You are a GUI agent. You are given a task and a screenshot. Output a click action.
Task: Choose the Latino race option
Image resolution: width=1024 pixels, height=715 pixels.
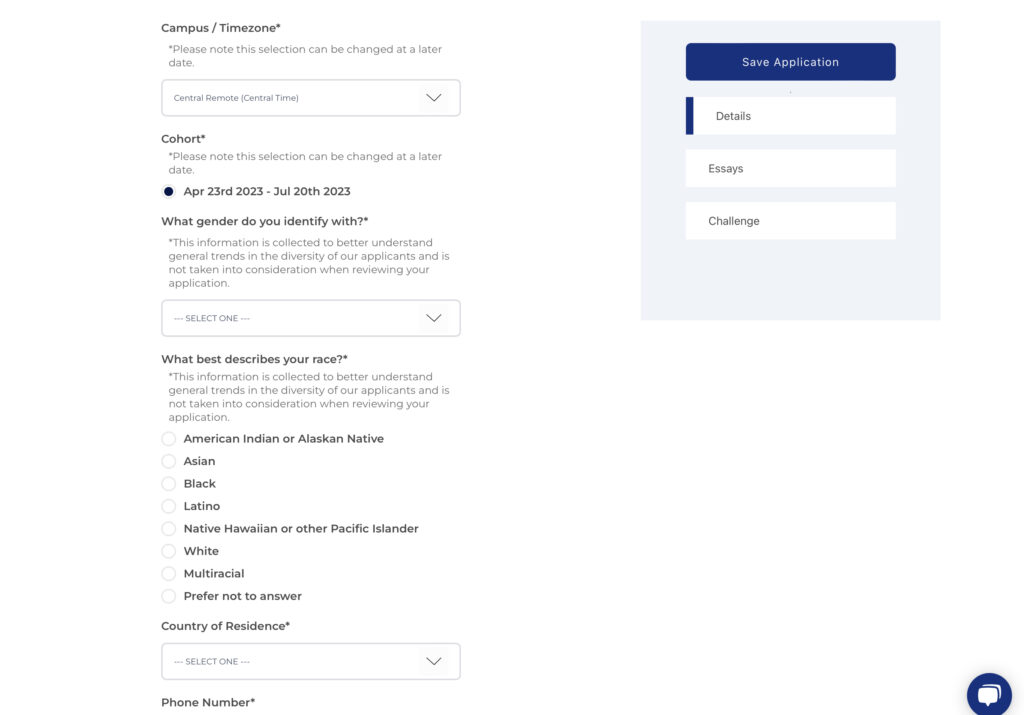pos(169,506)
